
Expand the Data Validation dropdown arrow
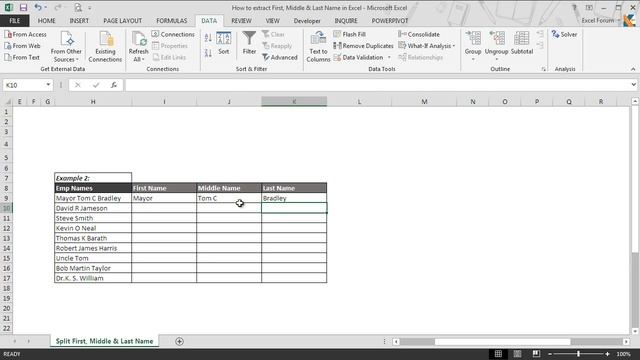pos(389,58)
